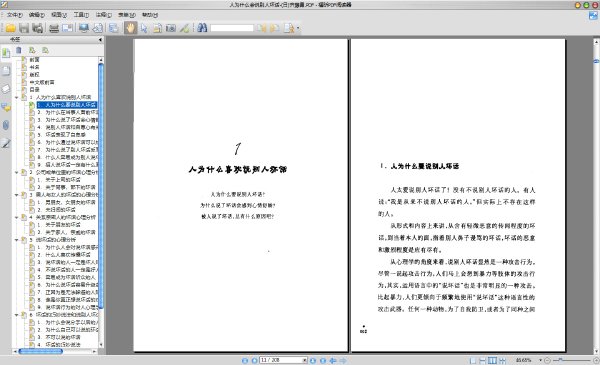Switch to continuous facing layout
The width and height of the screenshot is (600, 365).
pos(502,360)
